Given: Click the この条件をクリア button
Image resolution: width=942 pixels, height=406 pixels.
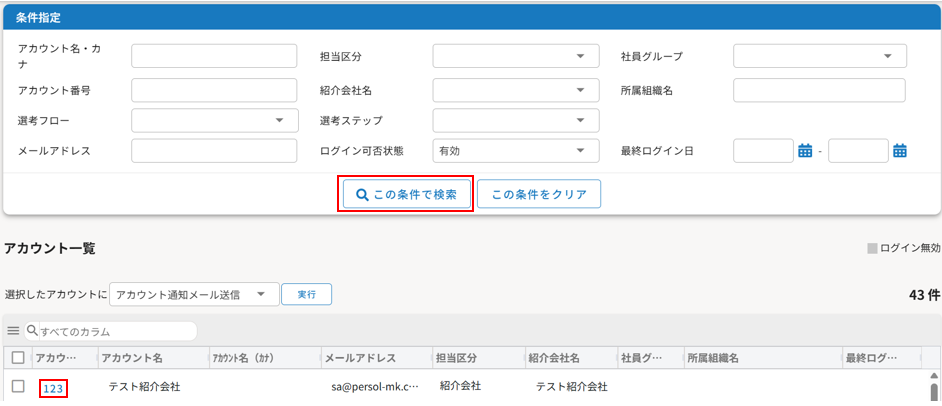Looking at the screenshot, I should tap(539, 194).
